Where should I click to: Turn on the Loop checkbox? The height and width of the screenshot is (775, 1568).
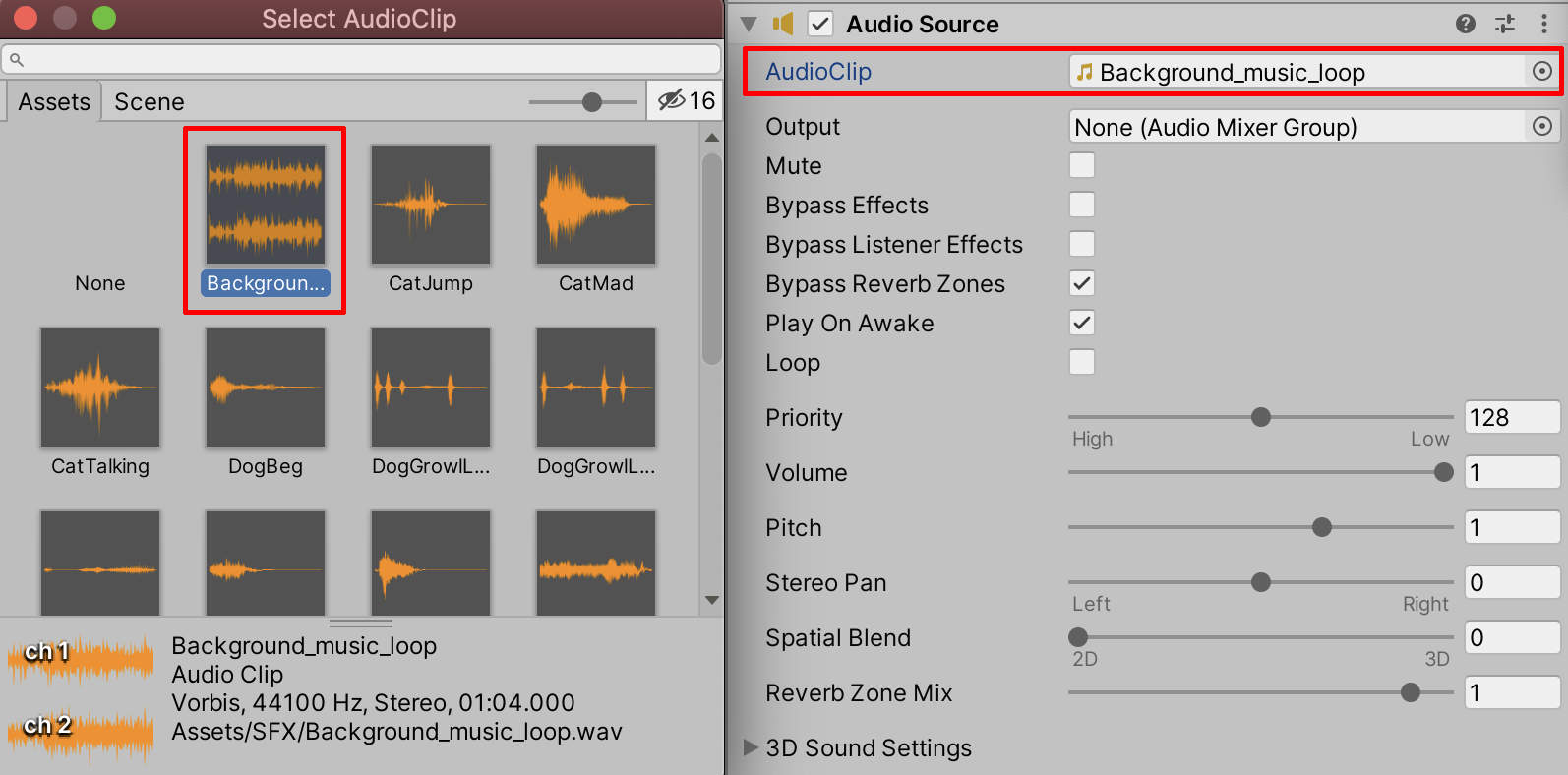point(1082,362)
